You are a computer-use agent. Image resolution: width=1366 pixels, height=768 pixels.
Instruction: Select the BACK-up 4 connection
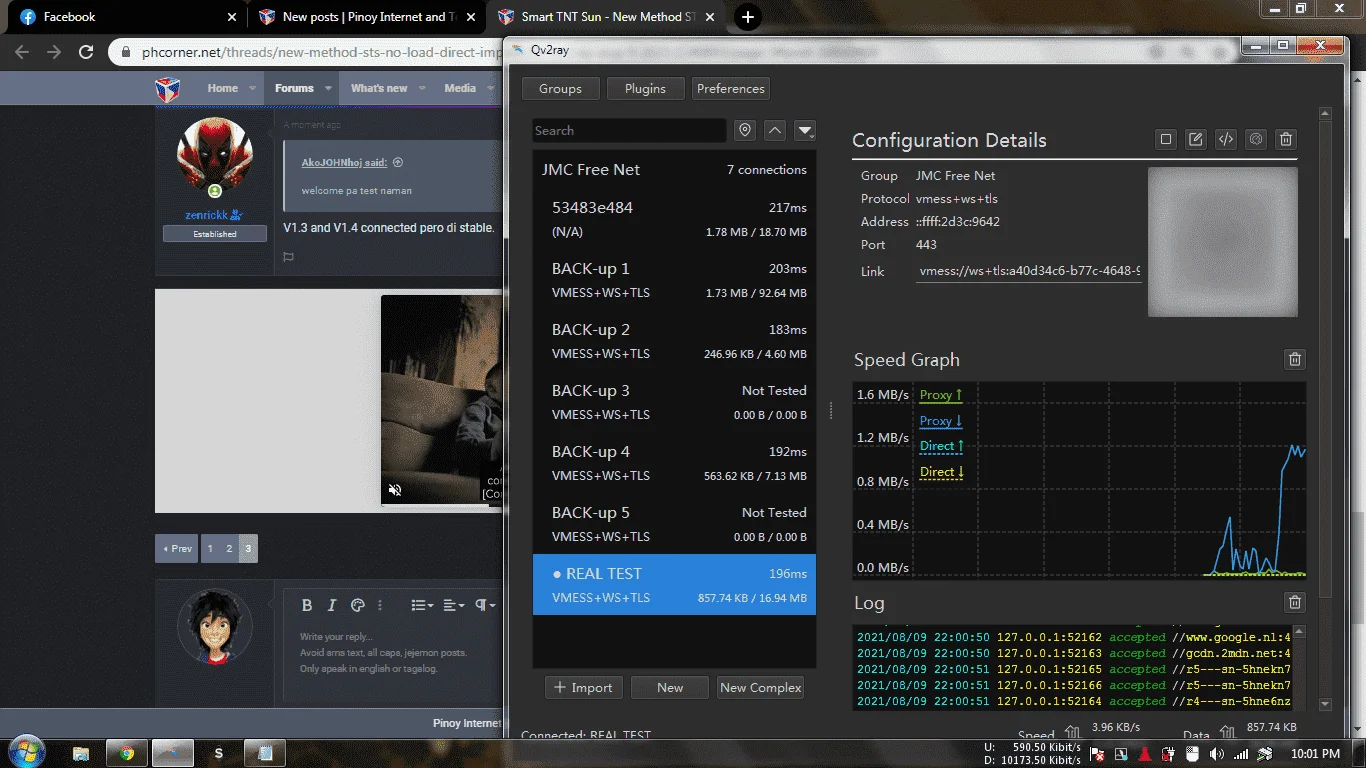(674, 463)
